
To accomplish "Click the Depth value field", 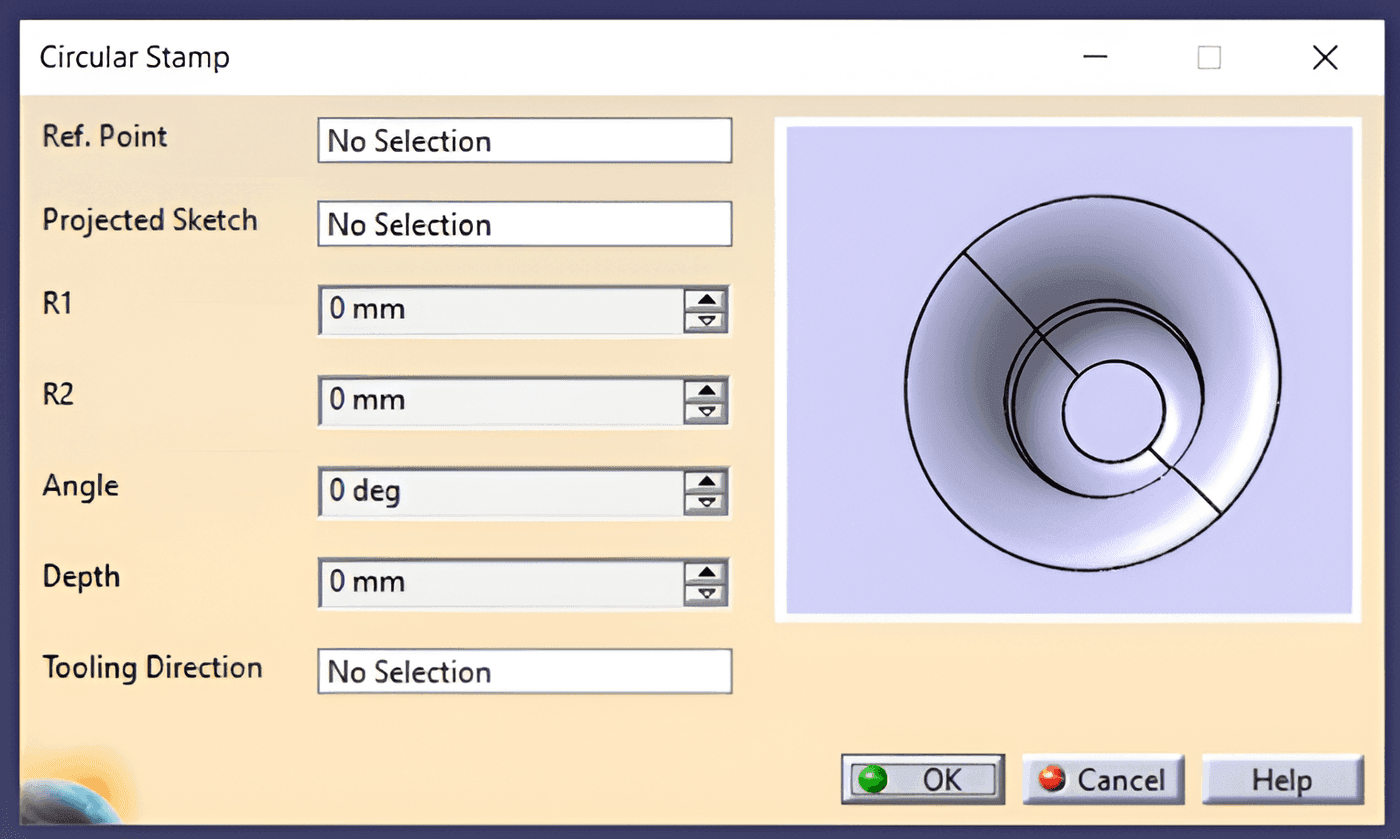I will 501,583.
